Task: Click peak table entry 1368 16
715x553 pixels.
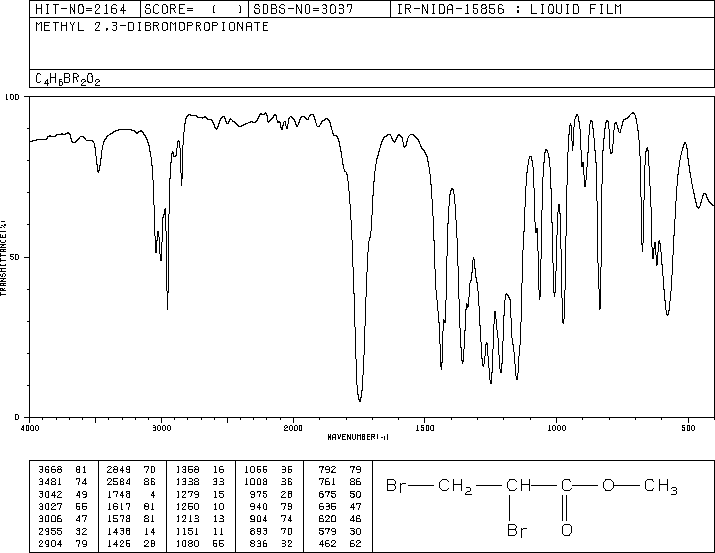Action: pyautogui.click(x=200, y=469)
